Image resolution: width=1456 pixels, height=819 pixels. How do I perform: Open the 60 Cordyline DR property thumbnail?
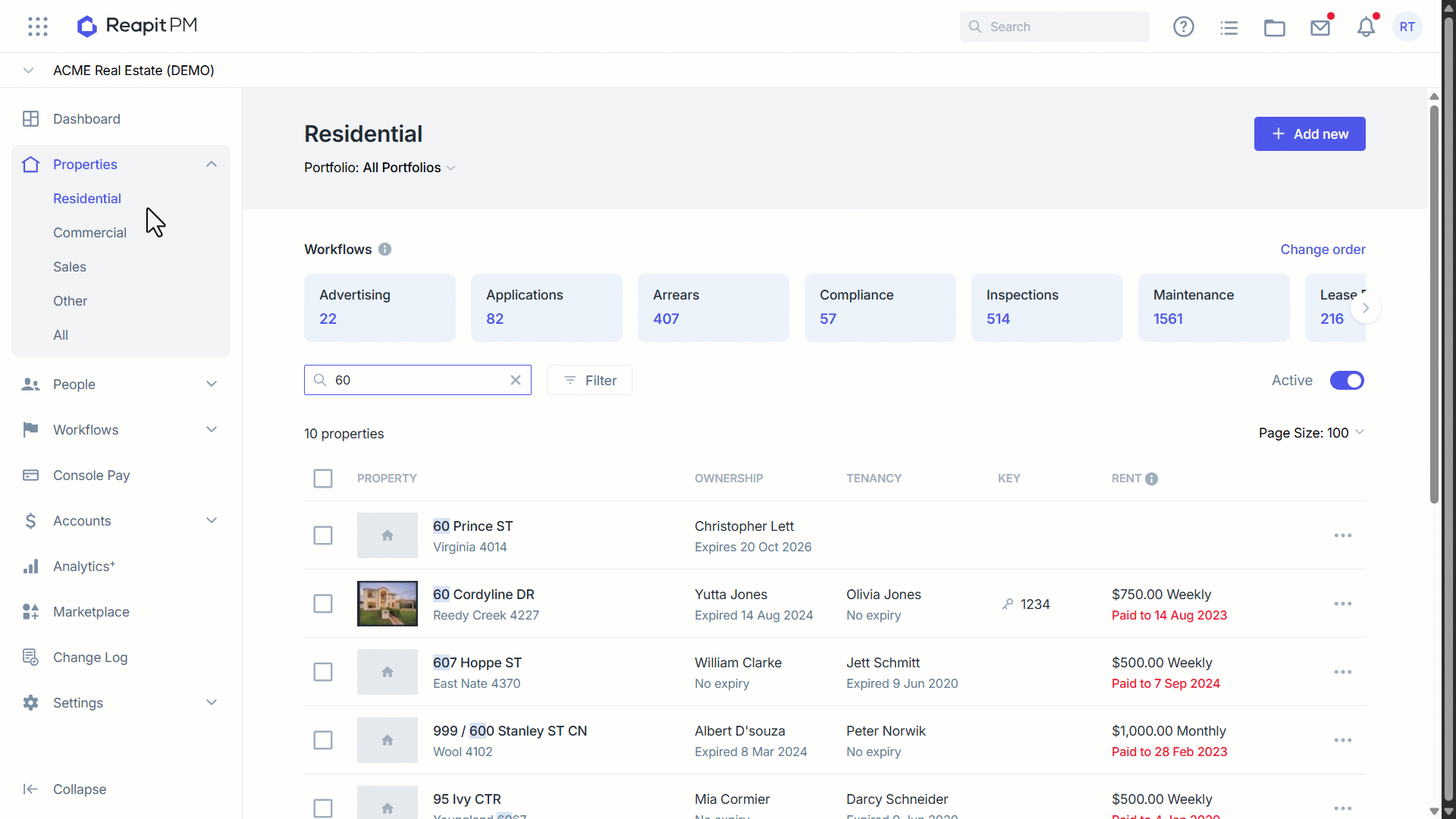(388, 604)
